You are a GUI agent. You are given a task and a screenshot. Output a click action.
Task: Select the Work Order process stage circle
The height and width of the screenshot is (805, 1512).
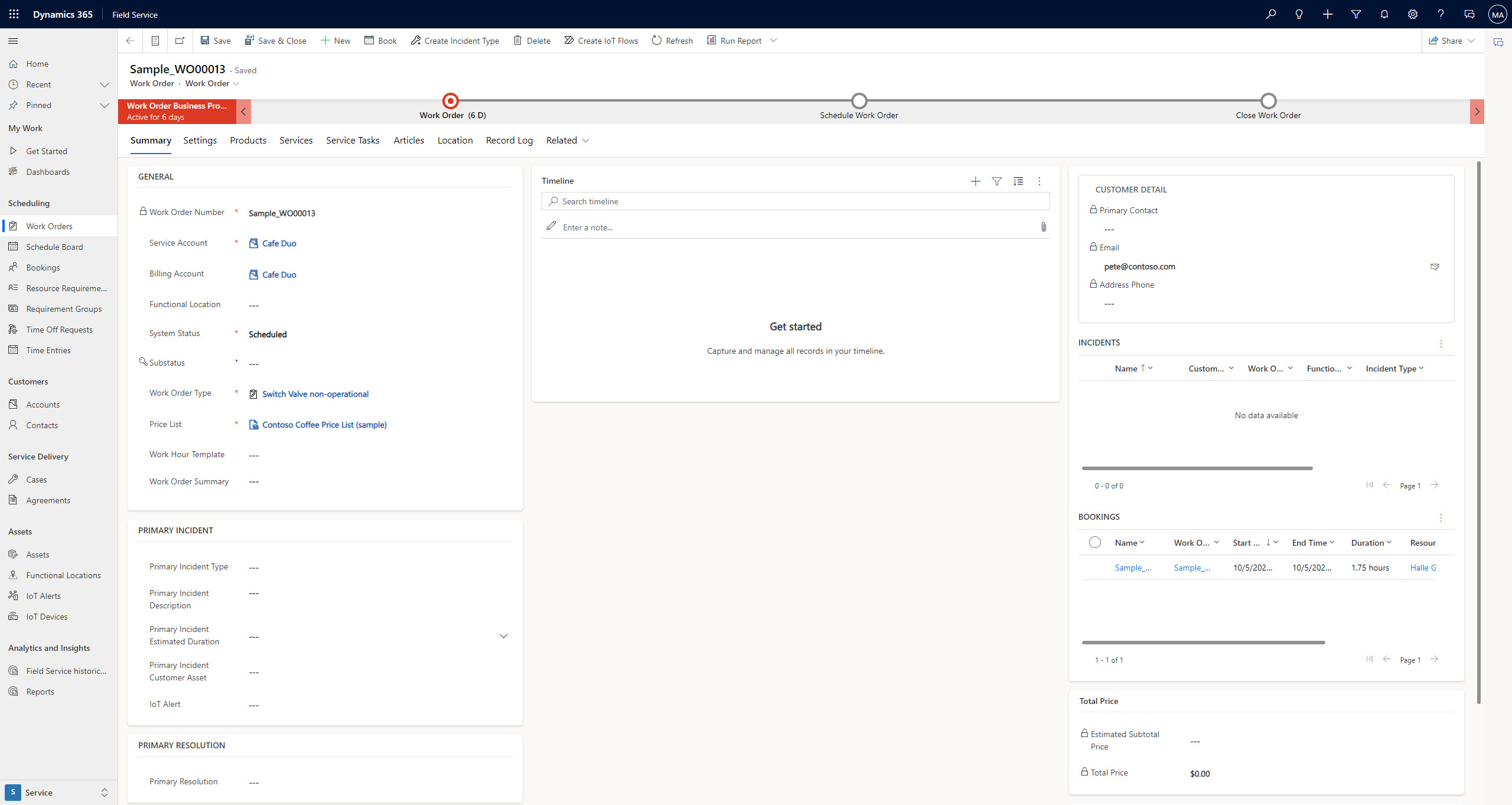450,101
